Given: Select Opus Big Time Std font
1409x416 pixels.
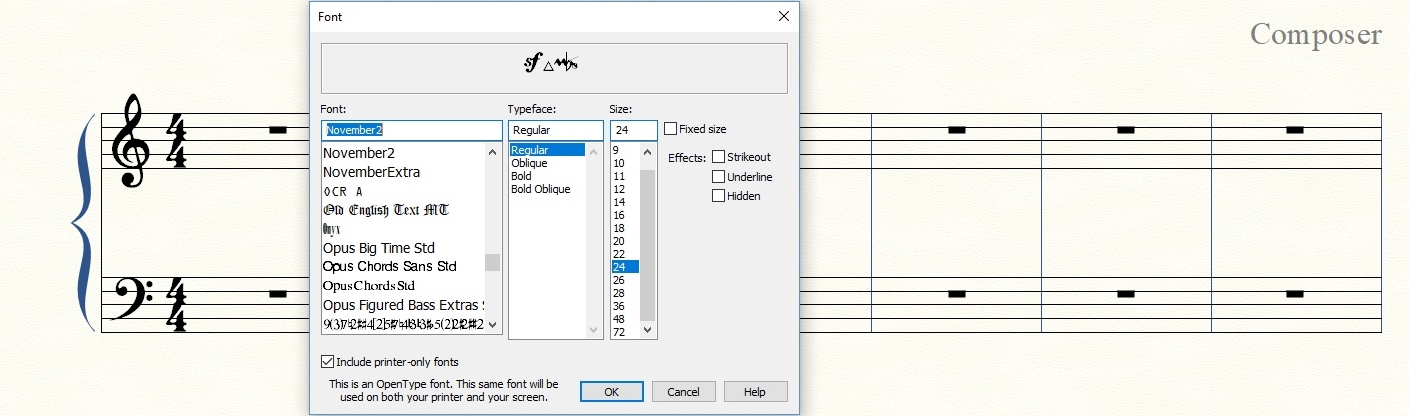Looking at the screenshot, I should pyautogui.click(x=379, y=248).
